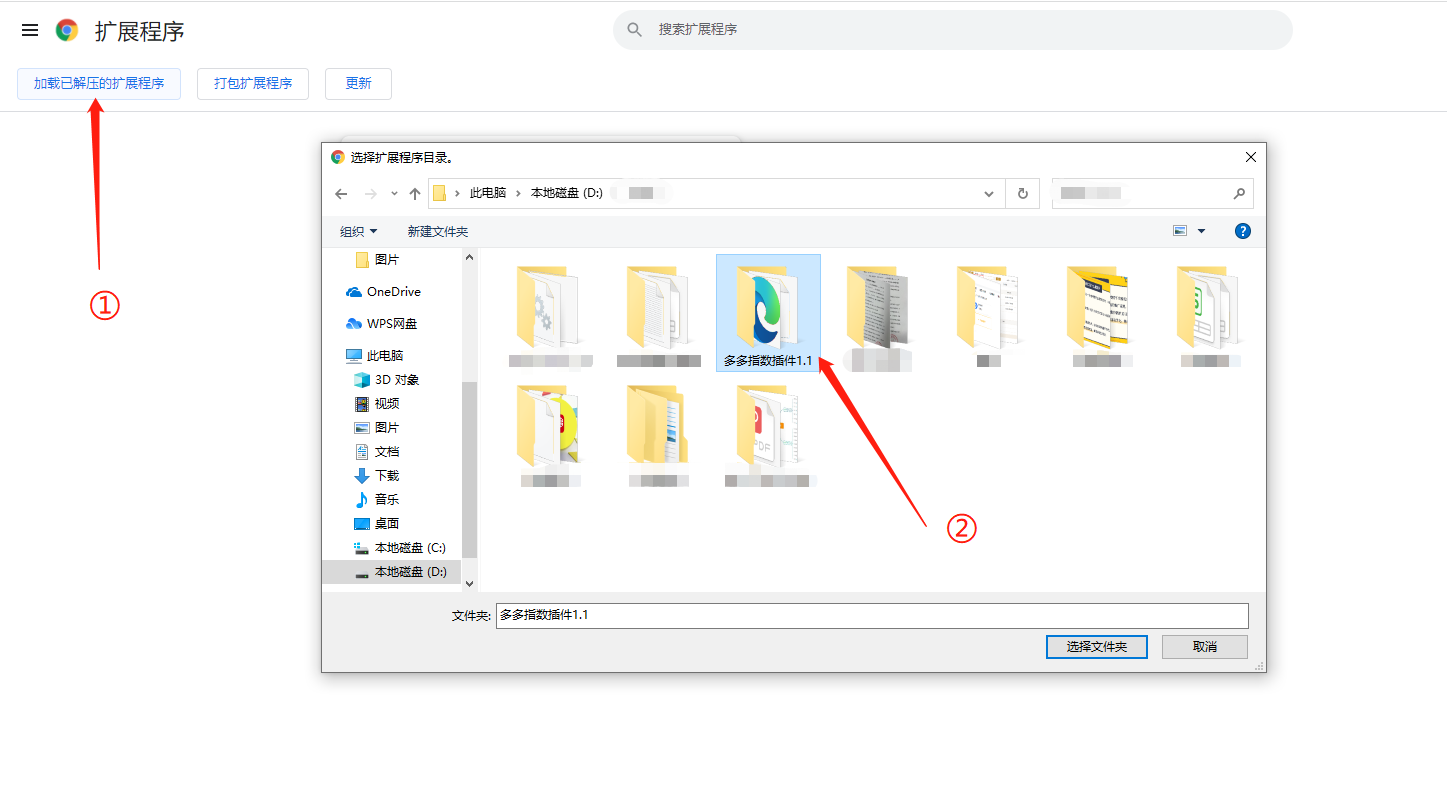Click the 文件夹 name input field
This screenshot has height=806, width=1447.
872,615
